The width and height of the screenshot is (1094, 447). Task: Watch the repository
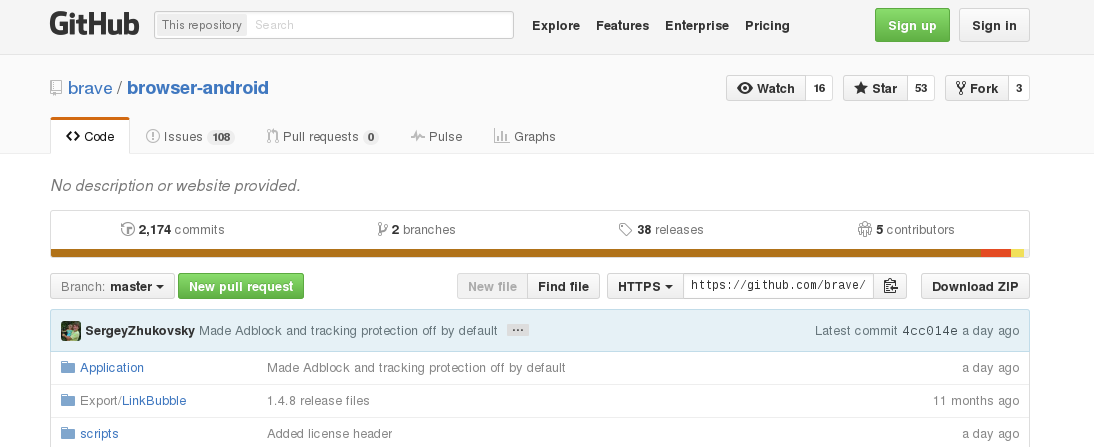coord(766,88)
